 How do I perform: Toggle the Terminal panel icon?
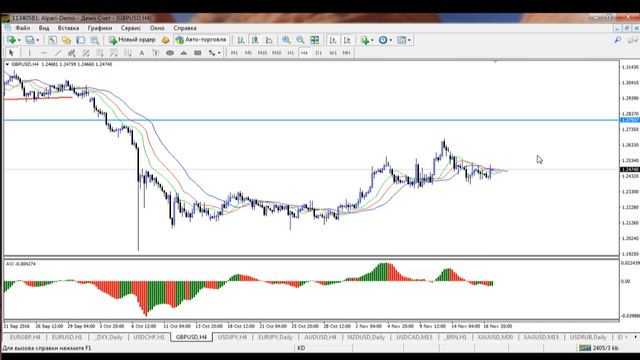click(x=95, y=40)
